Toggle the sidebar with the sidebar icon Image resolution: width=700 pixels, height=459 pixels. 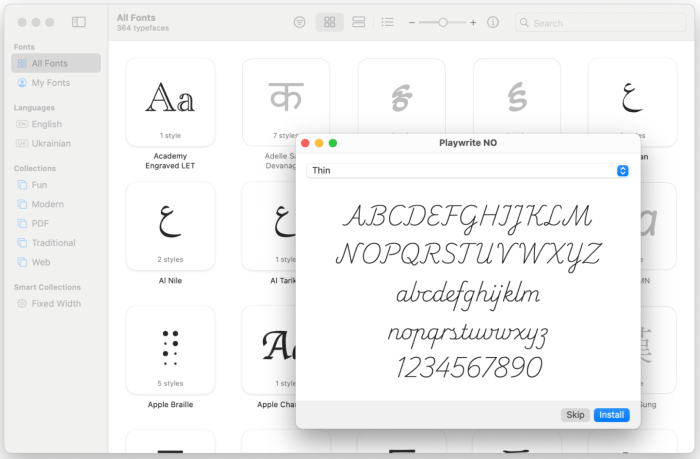tap(79, 22)
